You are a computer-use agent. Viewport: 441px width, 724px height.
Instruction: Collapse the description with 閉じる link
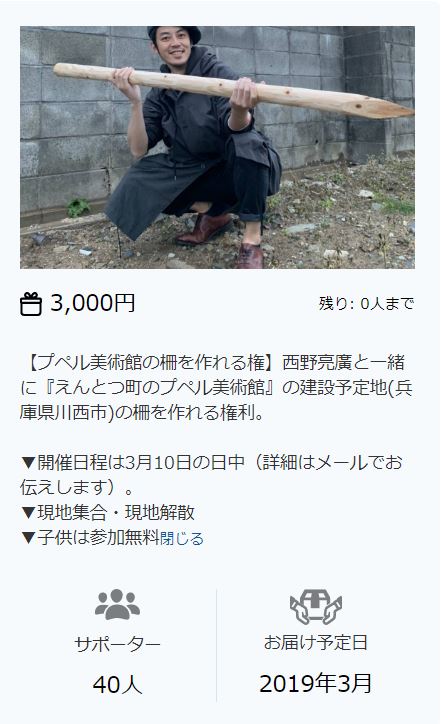pyautogui.click(x=181, y=538)
